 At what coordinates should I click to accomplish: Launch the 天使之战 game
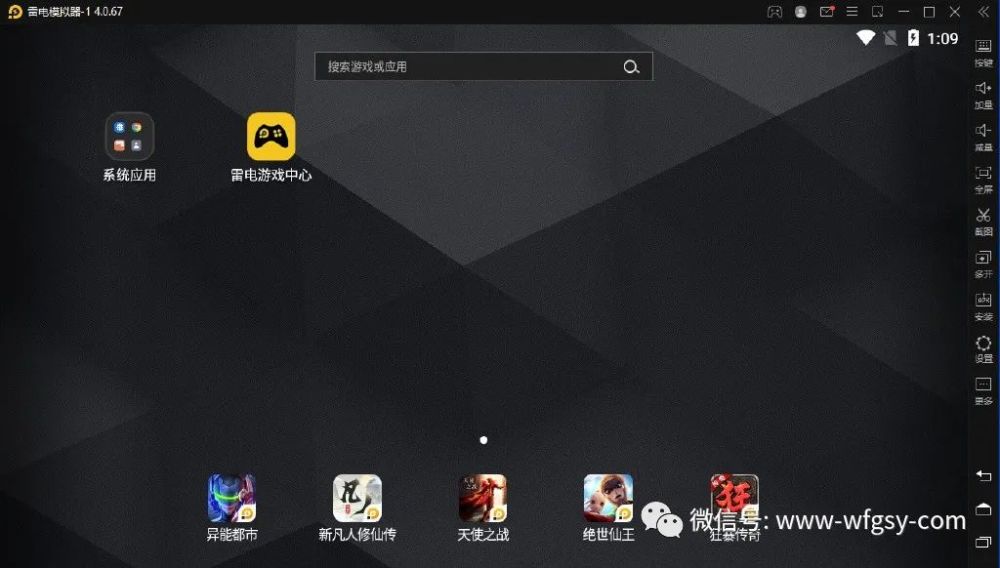click(483, 507)
